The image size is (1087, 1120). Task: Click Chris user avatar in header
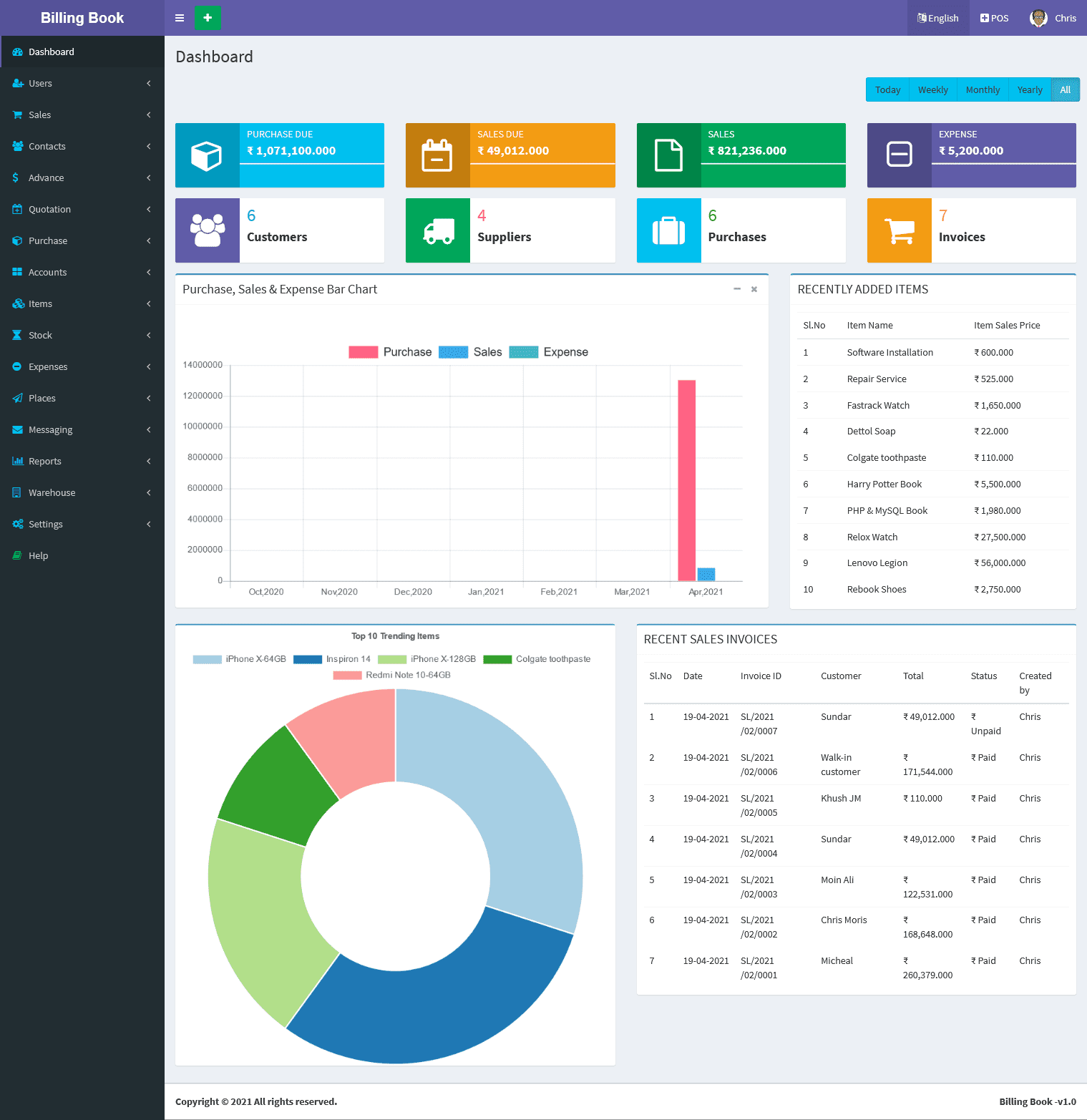click(x=1038, y=18)
